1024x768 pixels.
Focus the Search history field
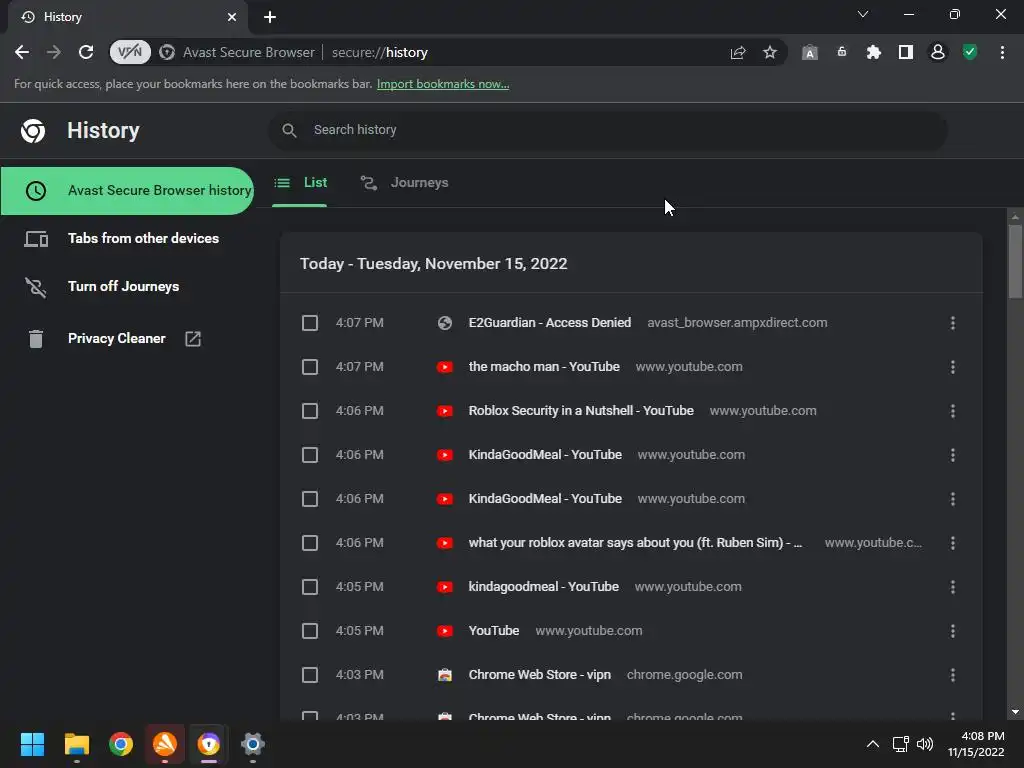(x=607, y=130)
